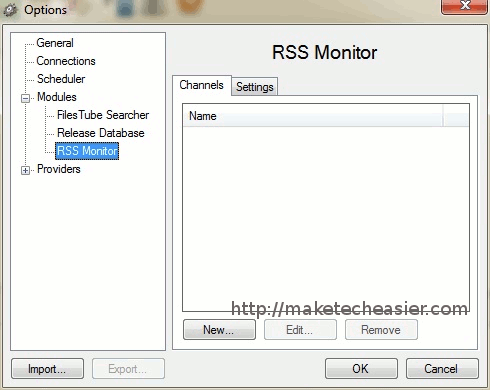Viewport: 490px width, 390px height.
Task: Cancel the Options dialog
Action: pos(442,369)
